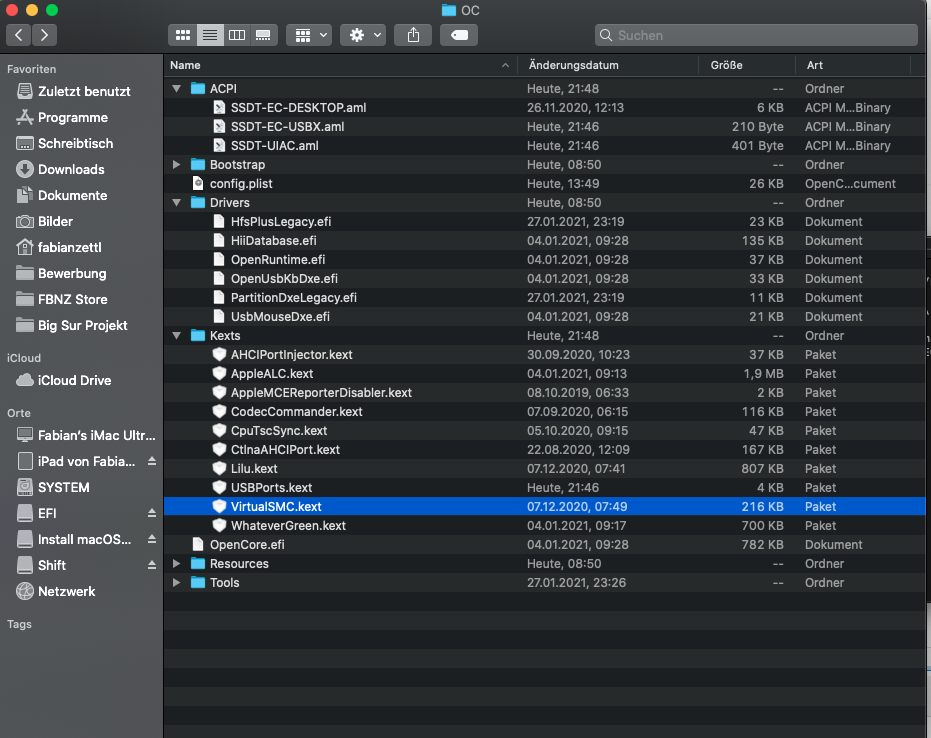Select CpuTscSync.kext
This screenshot has height=738, width=931.
(x=544, y=430)
